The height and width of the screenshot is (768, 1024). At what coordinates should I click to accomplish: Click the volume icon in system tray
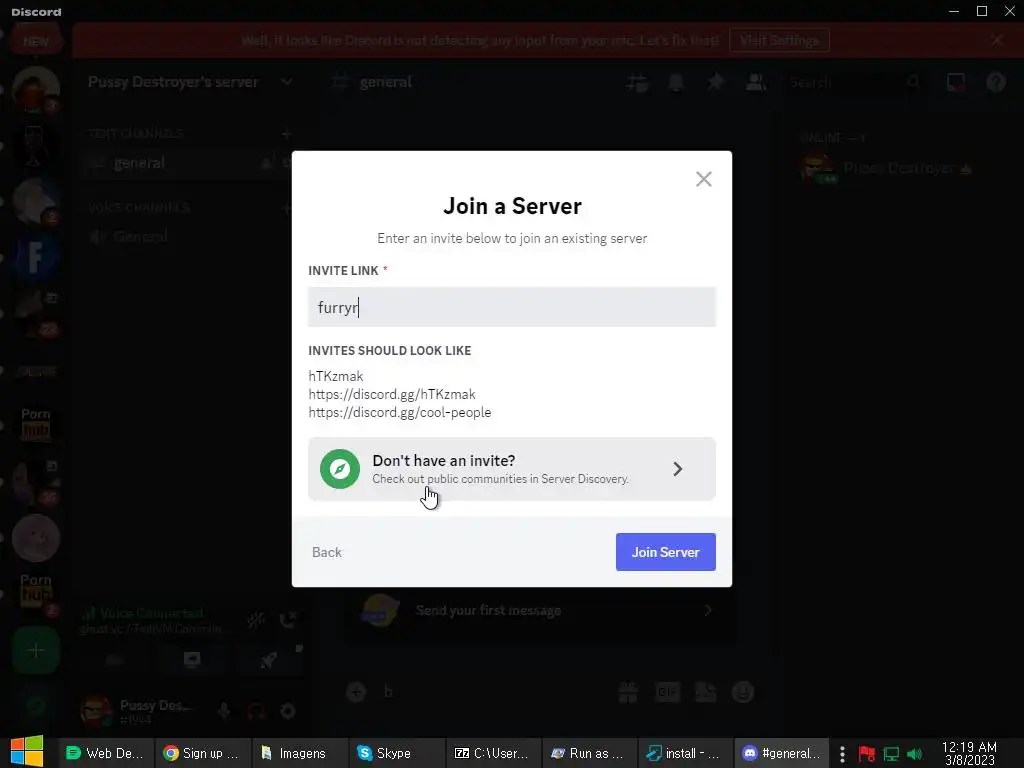914,754
